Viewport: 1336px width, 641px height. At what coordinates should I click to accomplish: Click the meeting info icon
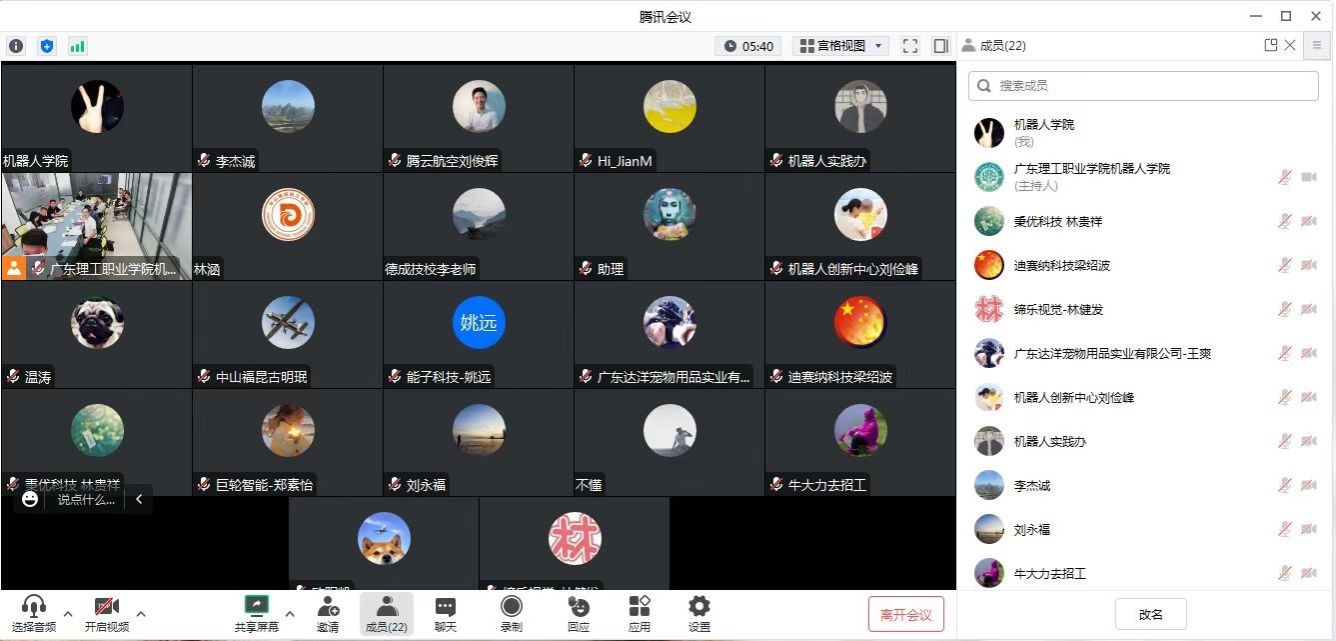[x=16, y=46]
